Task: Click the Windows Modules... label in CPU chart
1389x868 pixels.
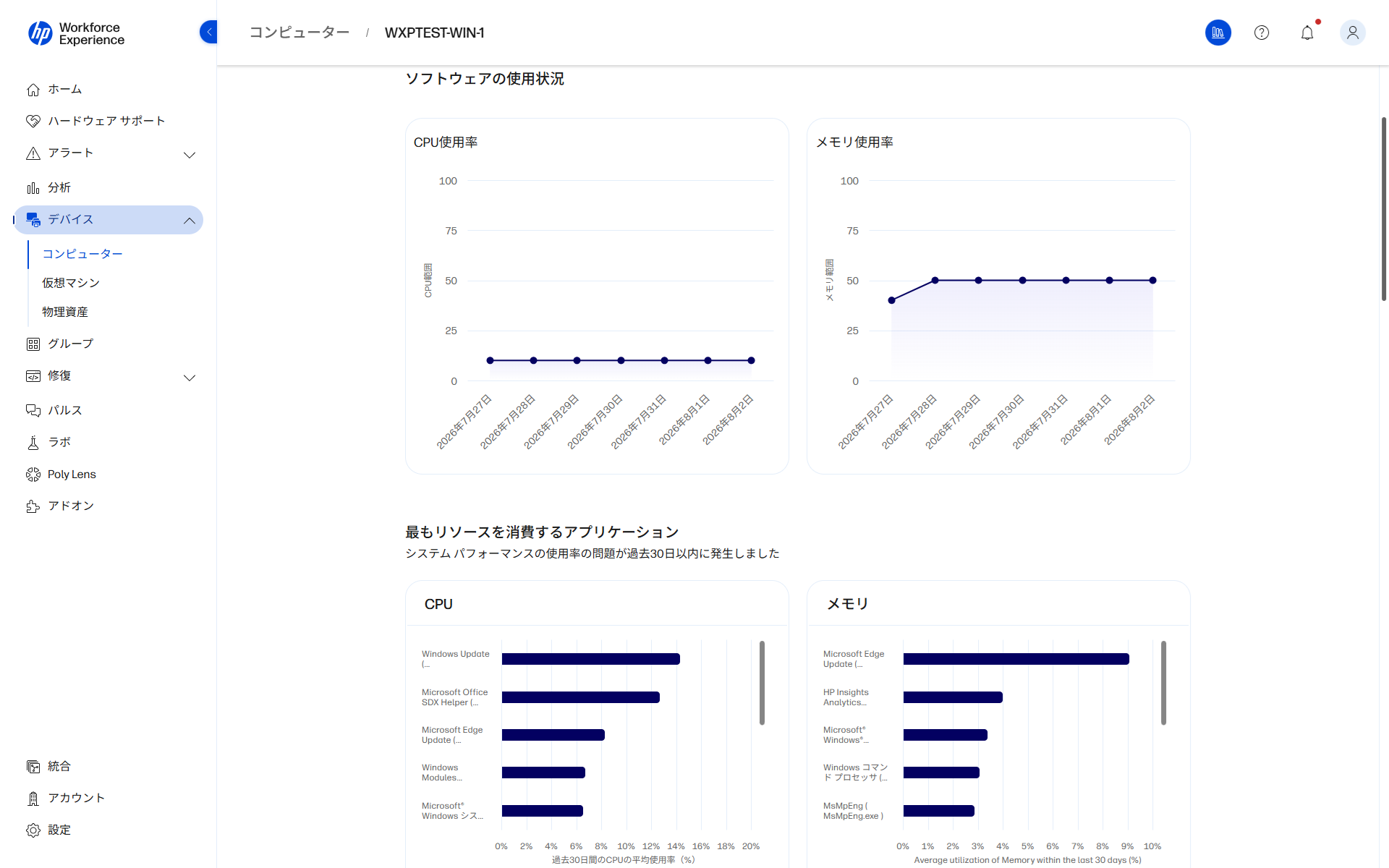Action: coord(442,773)
